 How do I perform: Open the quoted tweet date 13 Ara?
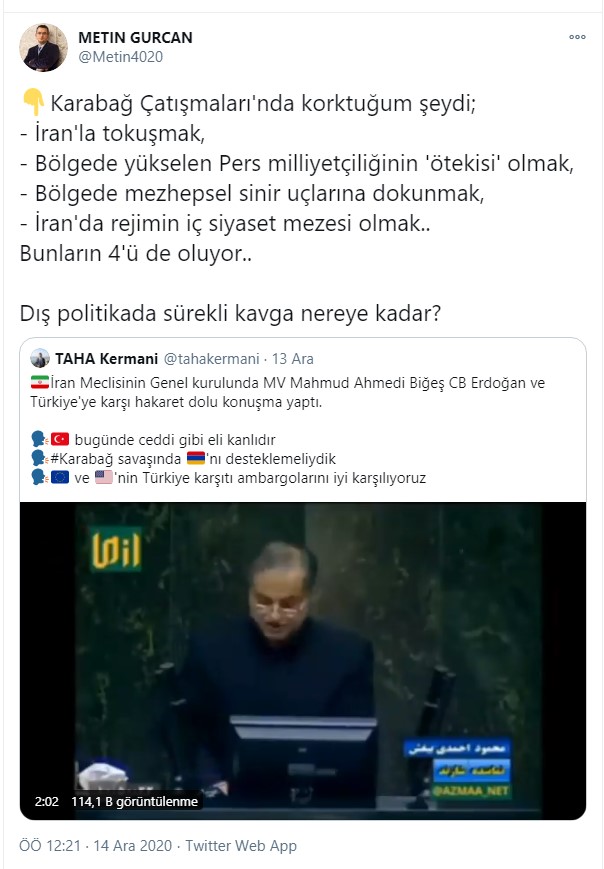293,359
